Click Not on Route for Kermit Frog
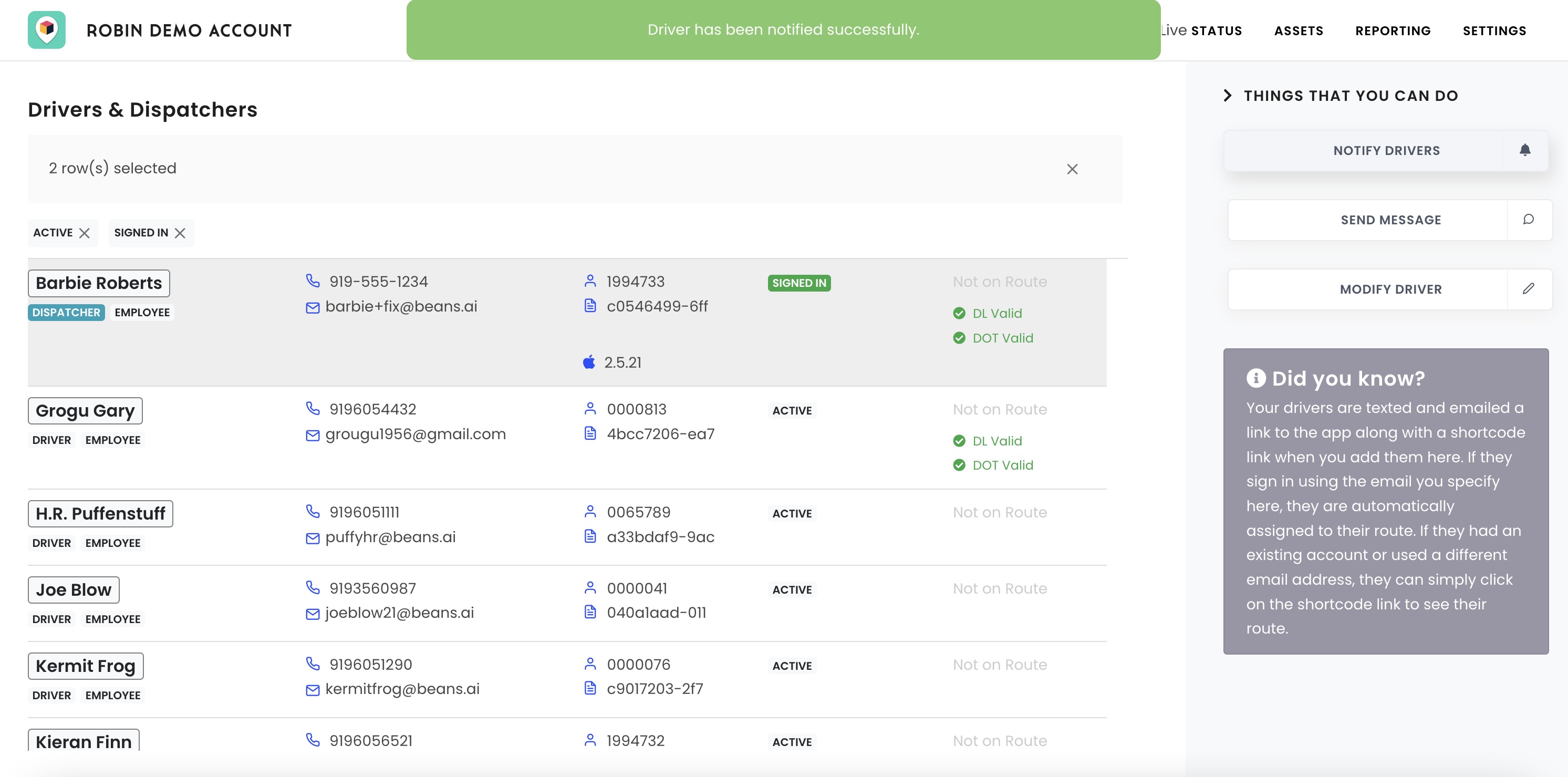Image resolution: width=1568 pixels, height=777 pixels. tap(1000, 665)
